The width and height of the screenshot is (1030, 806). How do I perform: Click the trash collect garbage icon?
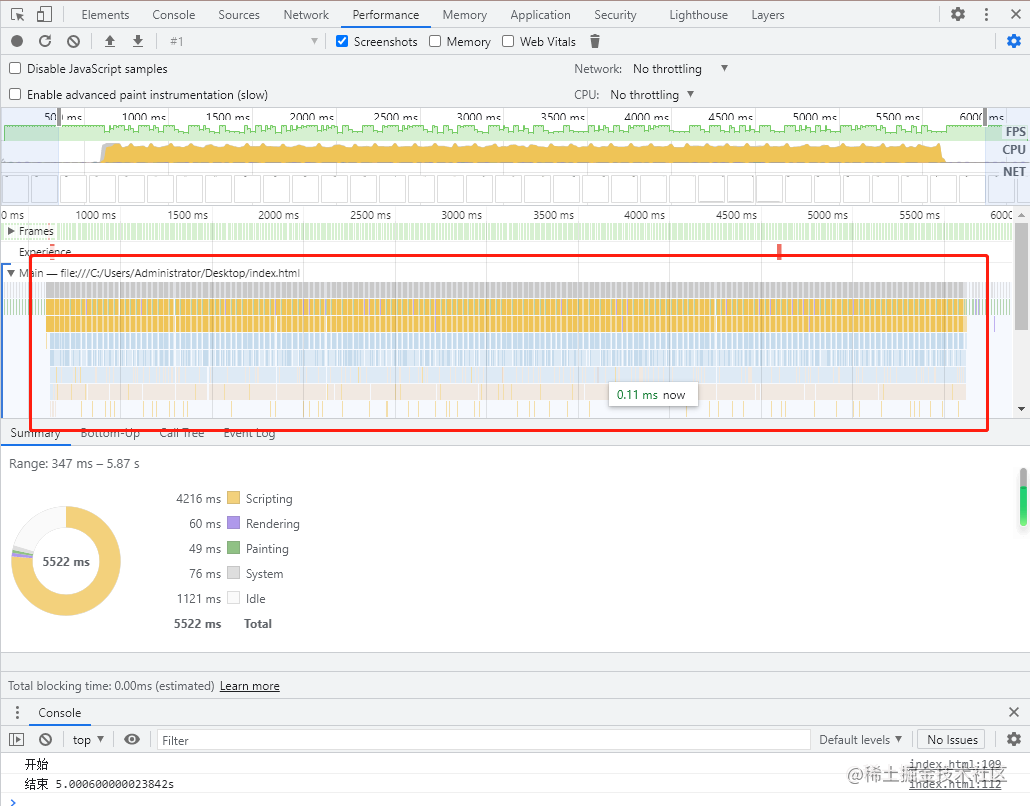pyautogui.click(x=595, y=41)
